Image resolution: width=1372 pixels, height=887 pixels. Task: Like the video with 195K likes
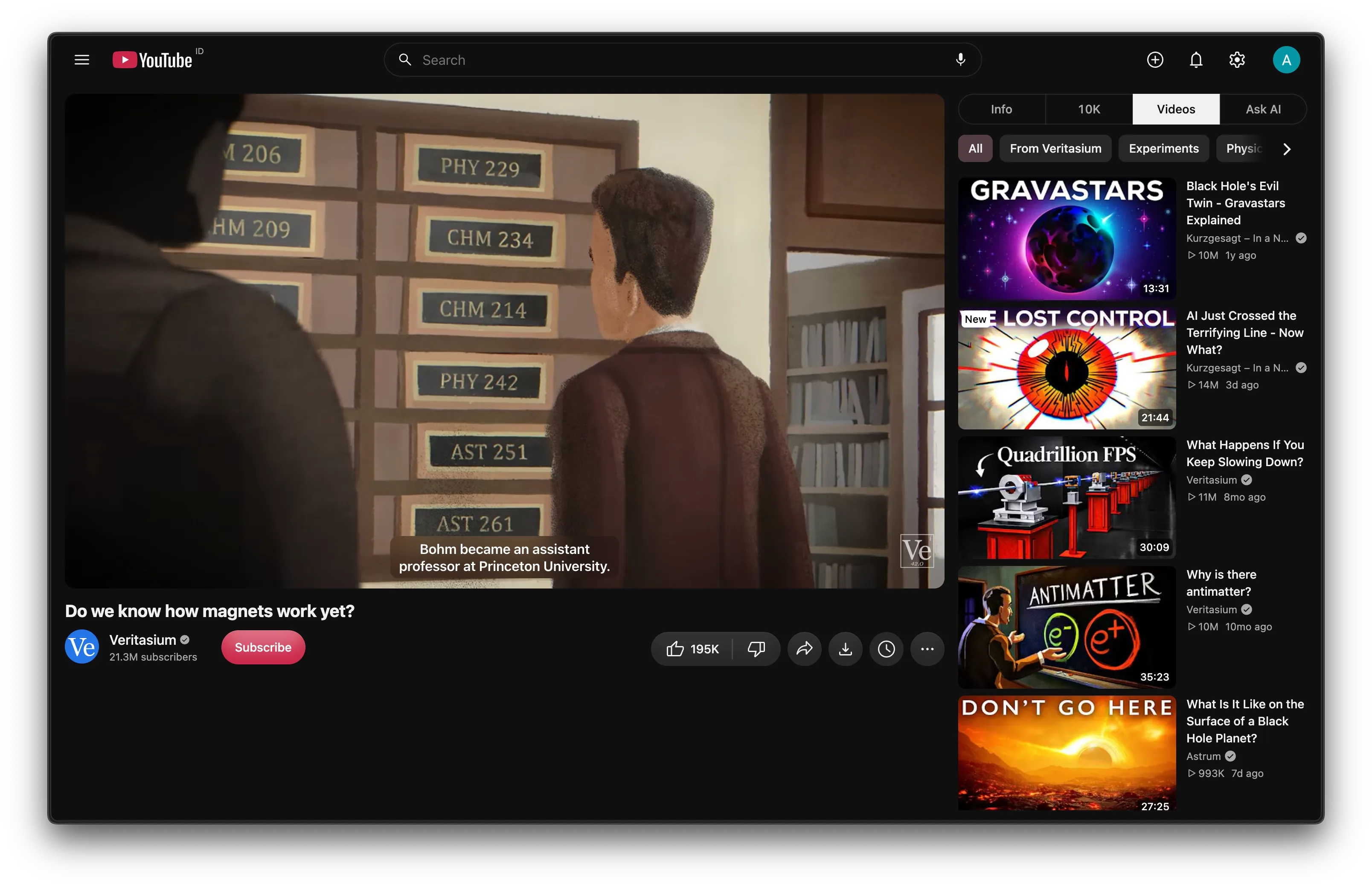click(x=692, y=649)
